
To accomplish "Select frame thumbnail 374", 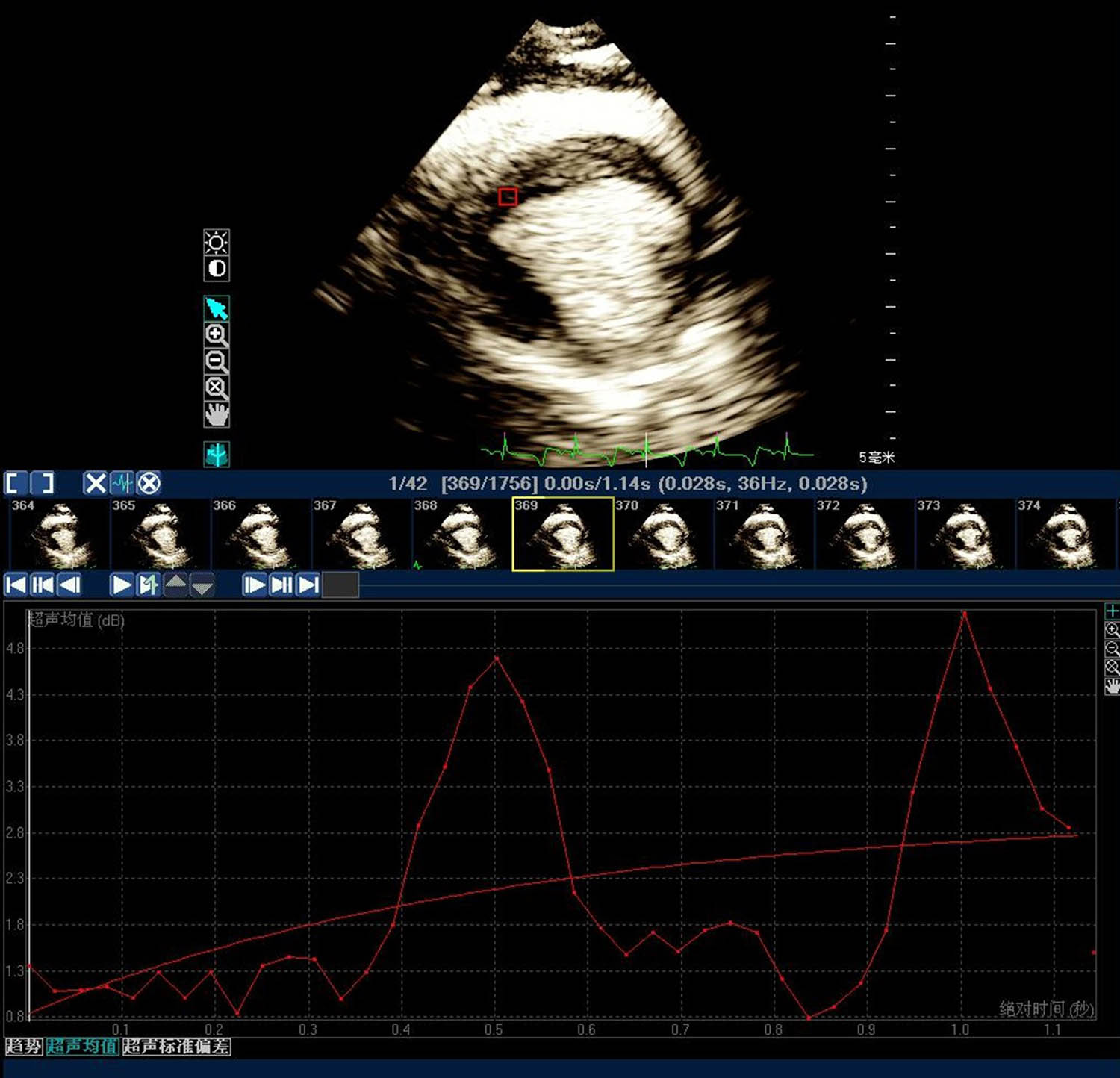I will [1066, 534].
